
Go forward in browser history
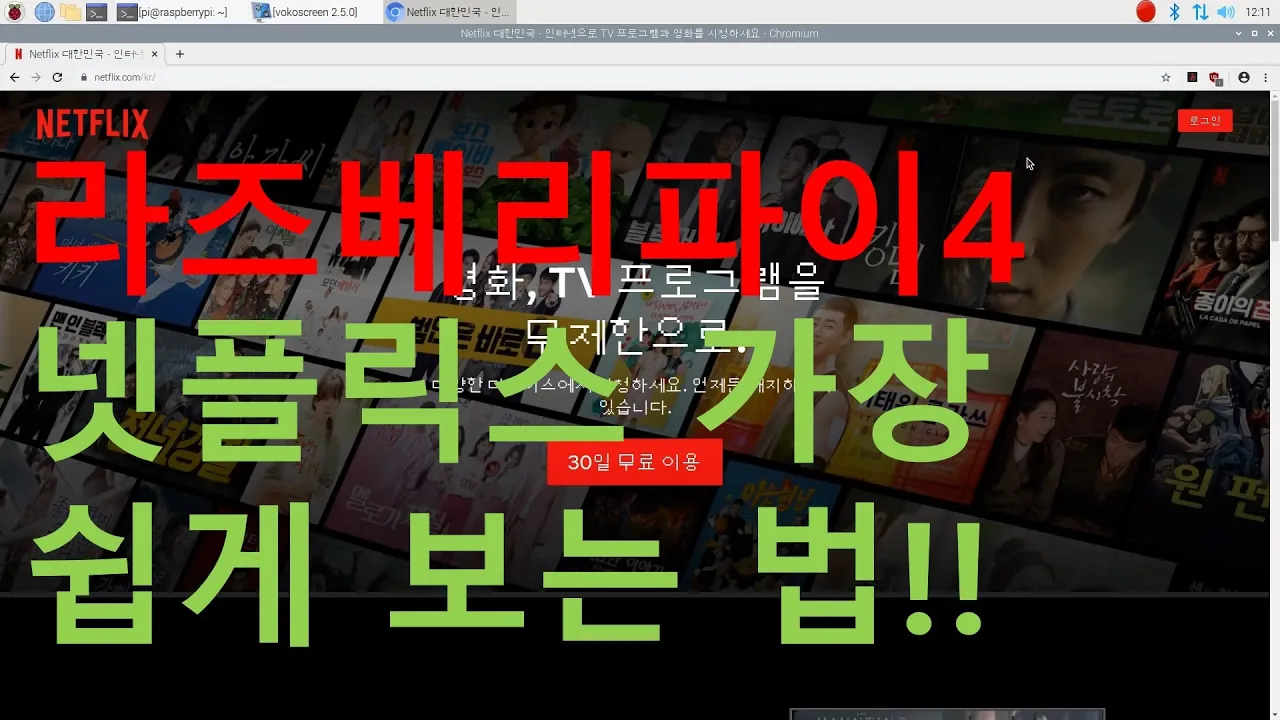[x=36, y=77]
